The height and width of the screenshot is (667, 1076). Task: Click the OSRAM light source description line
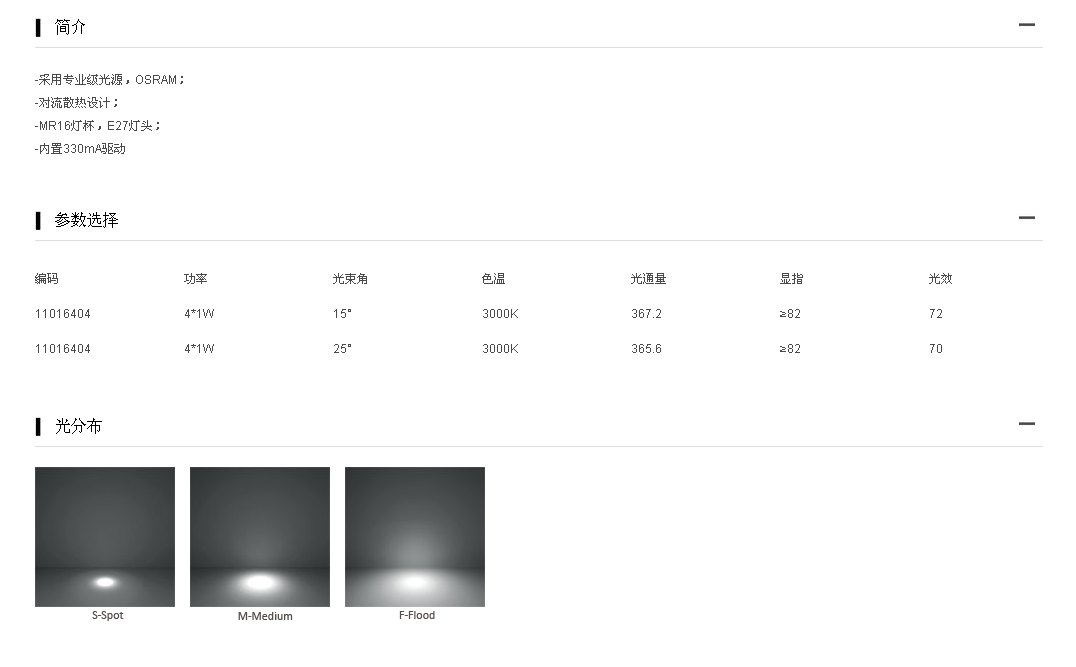pyautogui.click(x=110, y=79)
